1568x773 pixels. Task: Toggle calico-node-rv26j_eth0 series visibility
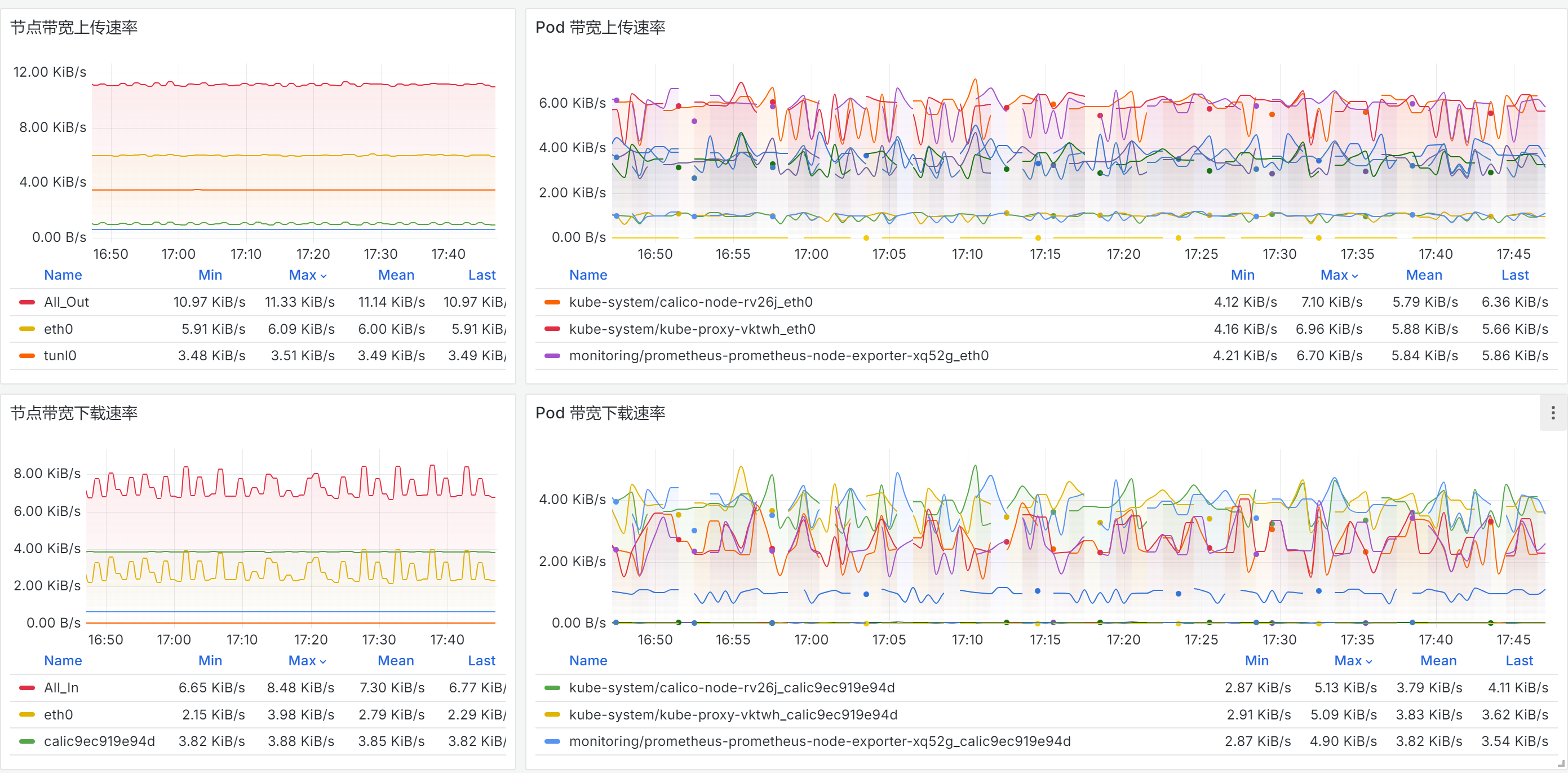point(690,302)
